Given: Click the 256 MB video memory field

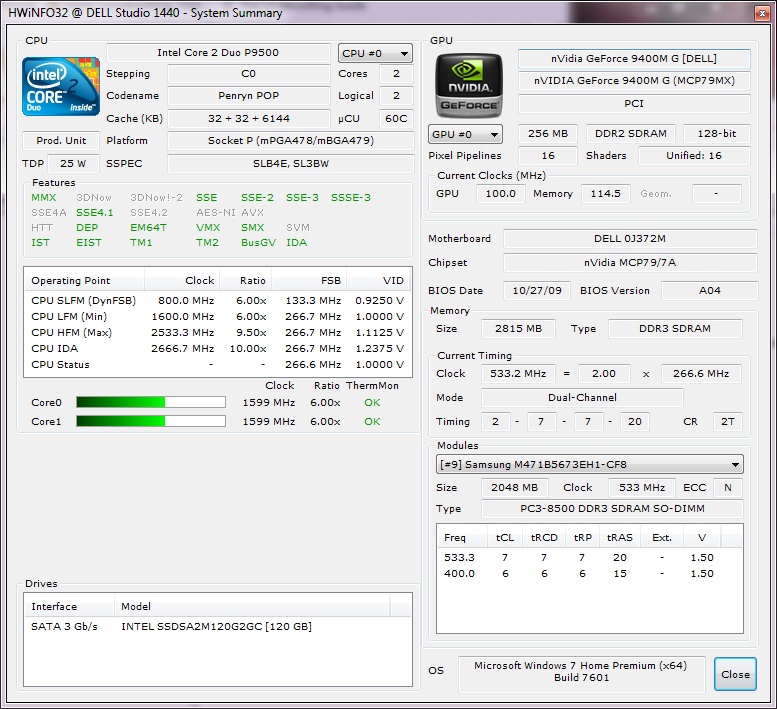Looking at the screenshot, I should click(548, 133).
